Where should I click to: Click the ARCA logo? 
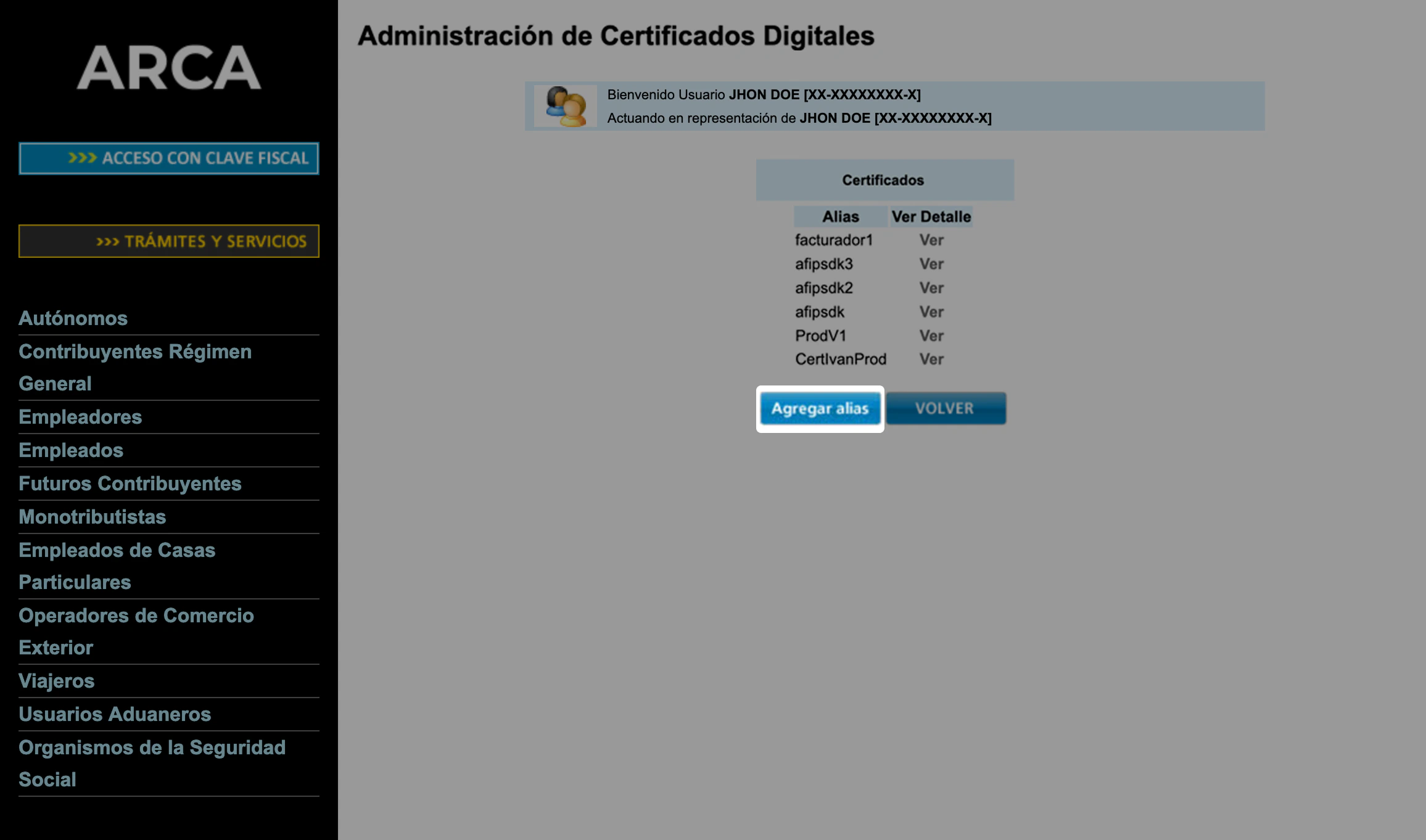pyautogui.click(x=168, y=68)
